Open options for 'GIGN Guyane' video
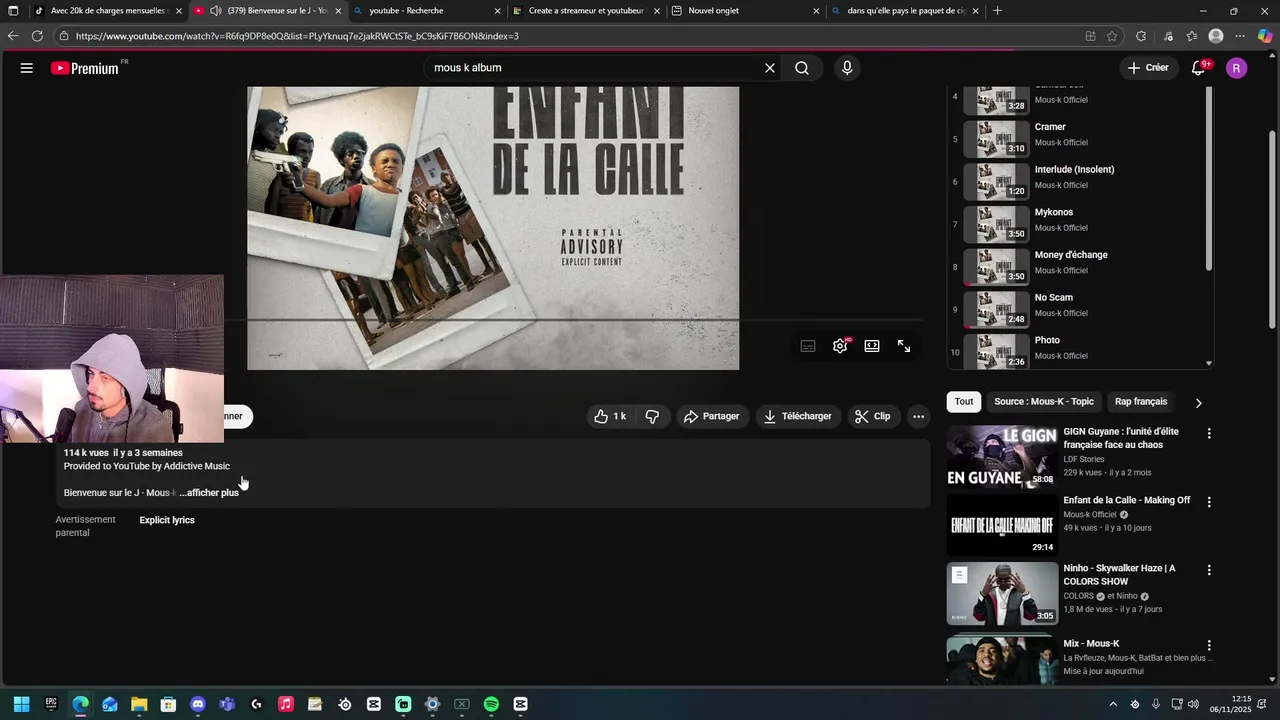This screenshot has height=720, width=1280. click(1209, 434)
